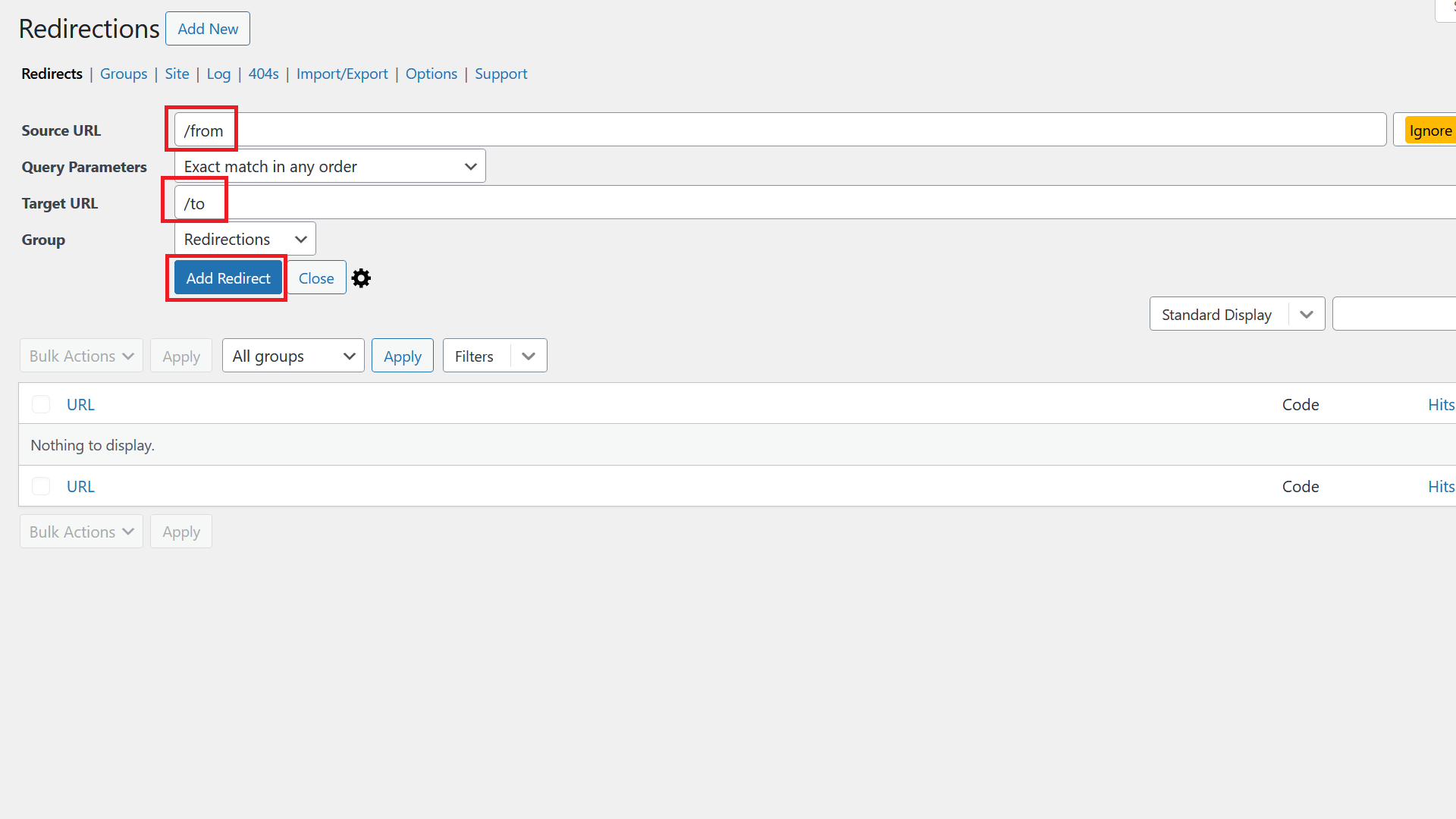Click the Filters expander button
Image resolution: width=1456 pixels, height=819 pixels.
[527, 356]
